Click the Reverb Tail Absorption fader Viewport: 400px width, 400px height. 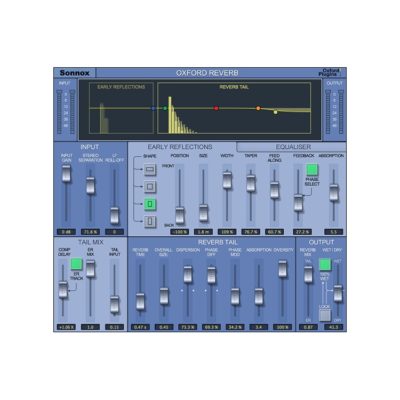coord(259,297)
